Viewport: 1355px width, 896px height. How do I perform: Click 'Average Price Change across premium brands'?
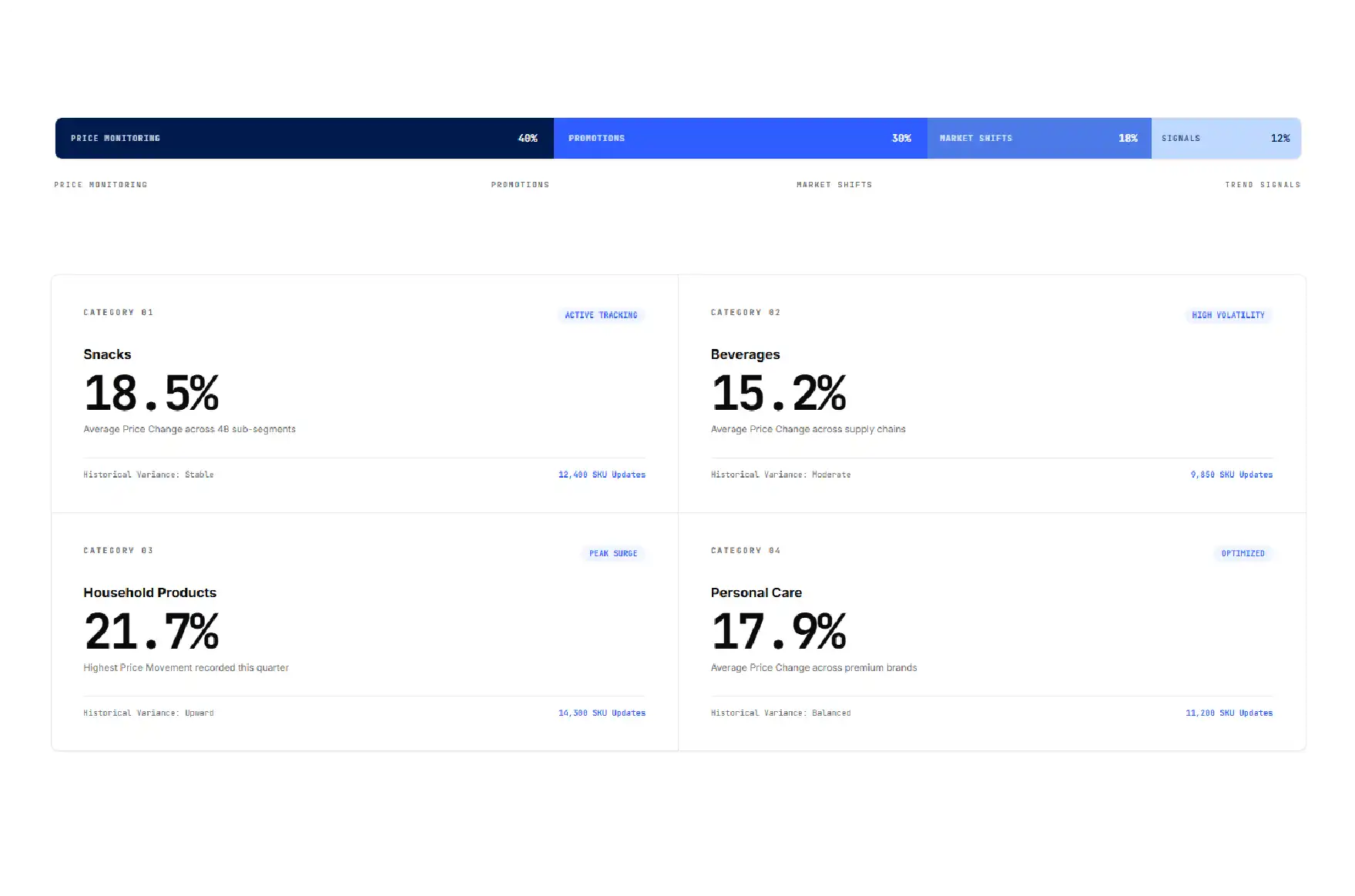click(x=813, y=668)
